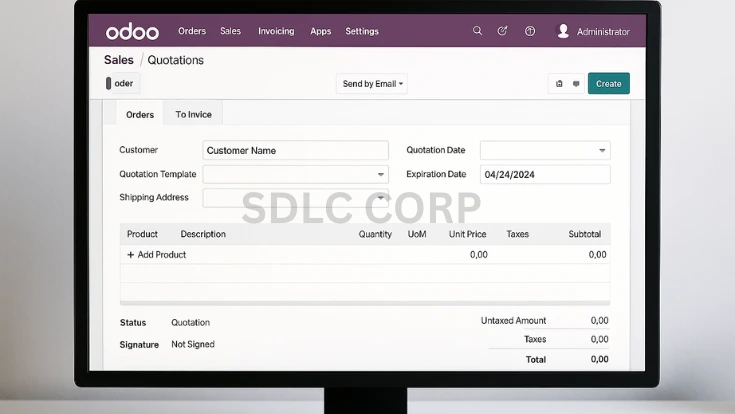Open the Invoicing menu
Viewport: 735px width, 414px height.
tap(276, 31)
